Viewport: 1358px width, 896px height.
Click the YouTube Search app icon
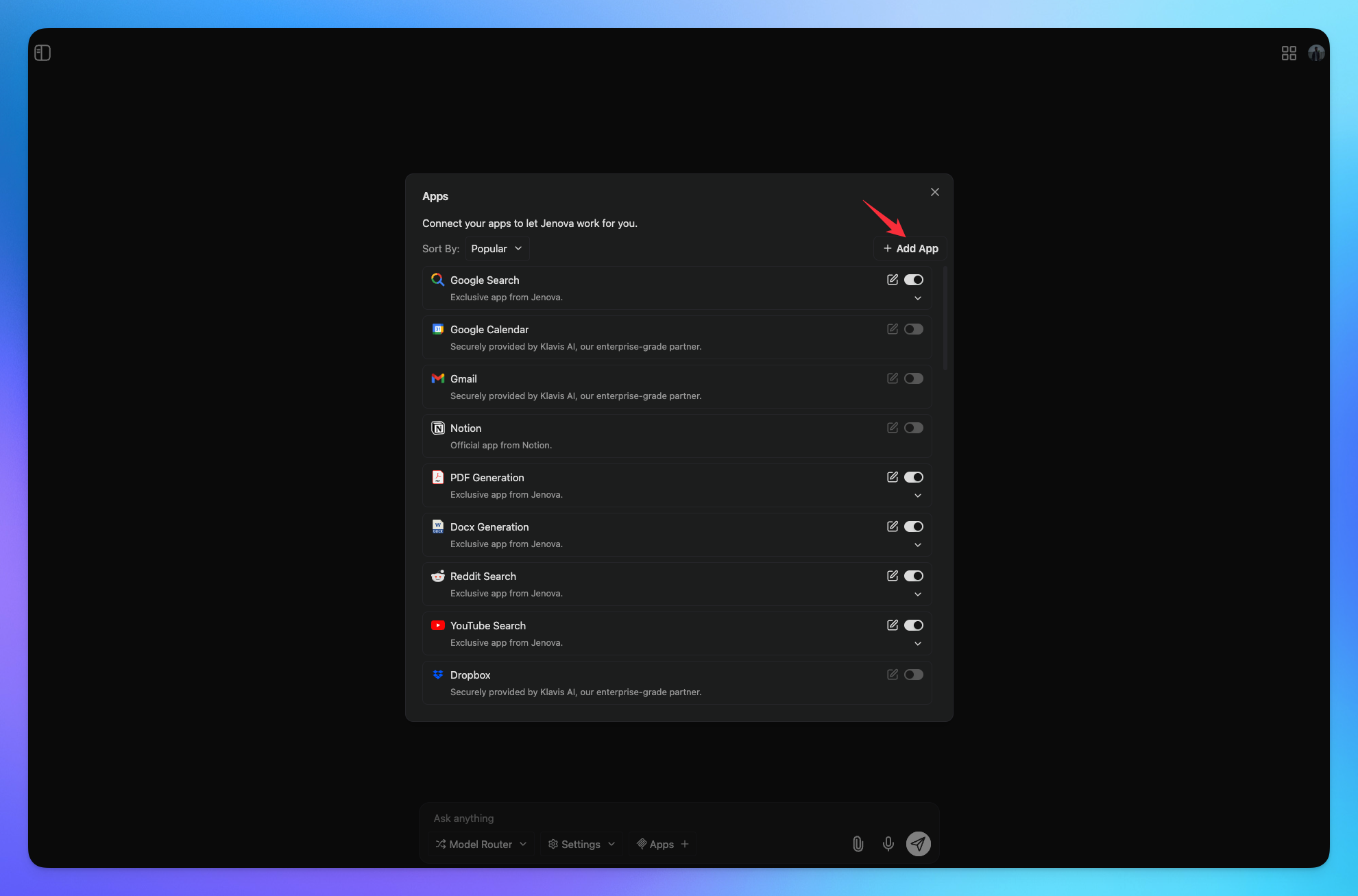[x=437, y=625]
